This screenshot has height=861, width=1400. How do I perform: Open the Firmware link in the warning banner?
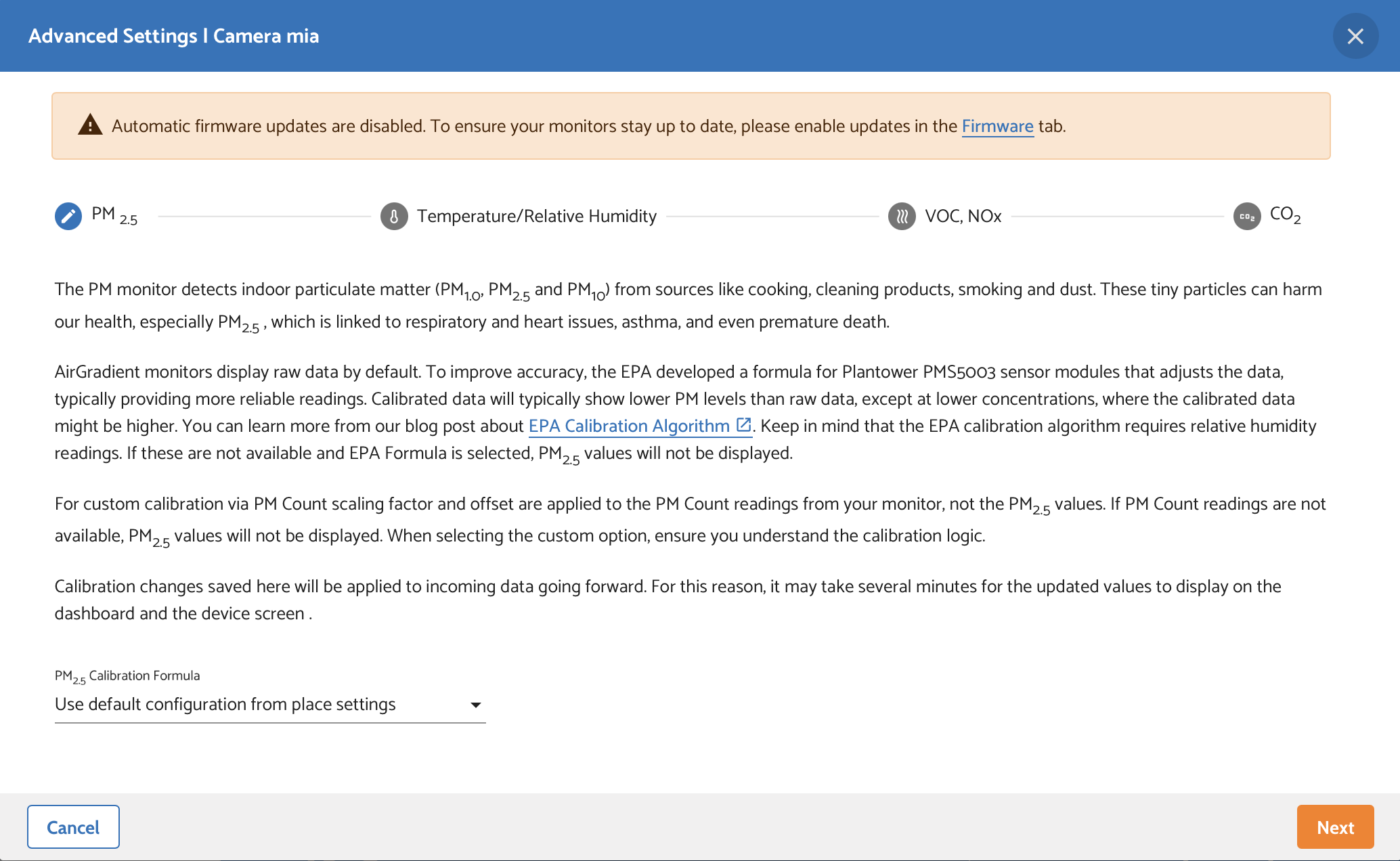pos(997,127)
